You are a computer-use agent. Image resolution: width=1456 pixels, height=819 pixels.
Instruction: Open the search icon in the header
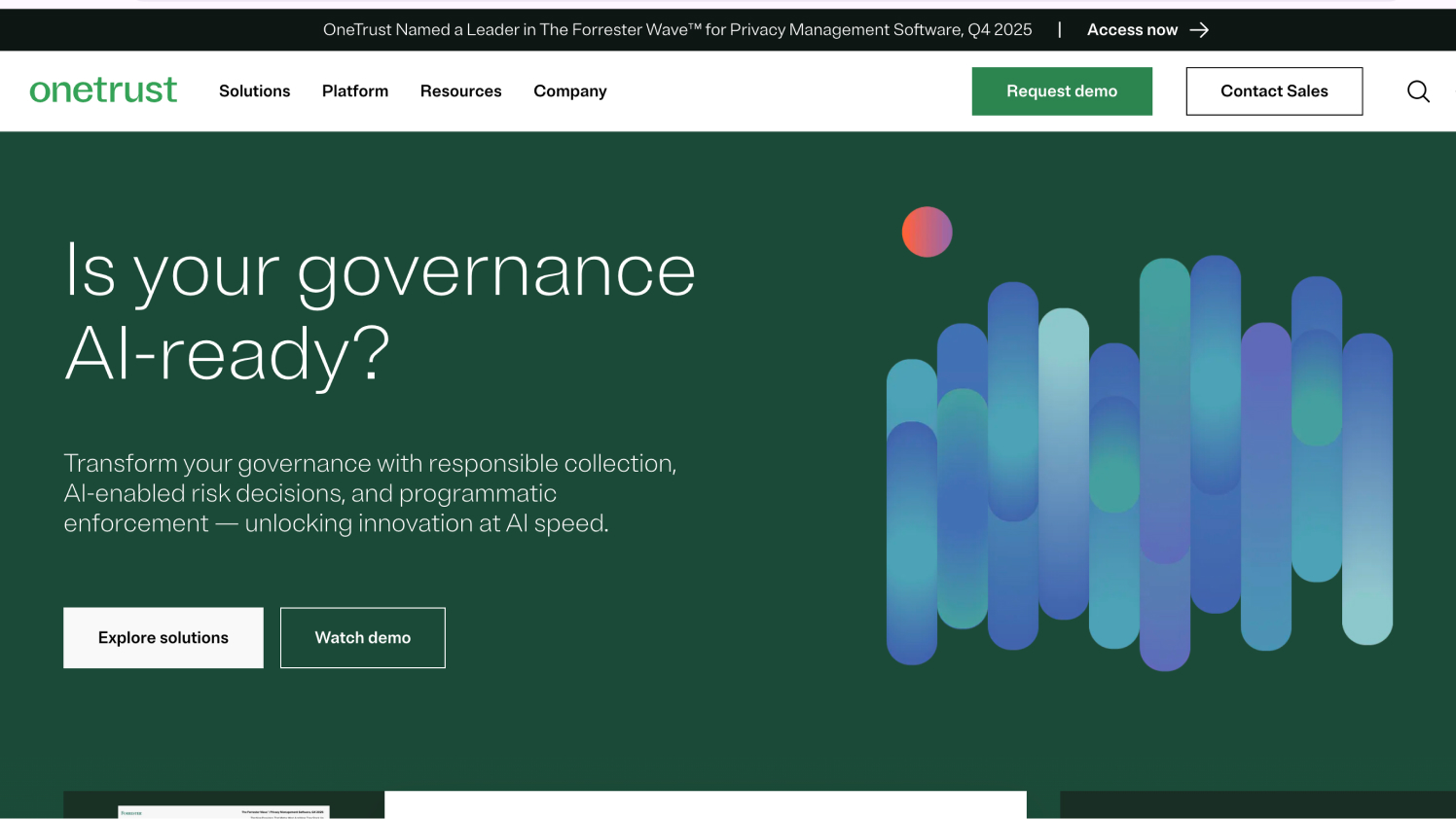coord(1418,90)
